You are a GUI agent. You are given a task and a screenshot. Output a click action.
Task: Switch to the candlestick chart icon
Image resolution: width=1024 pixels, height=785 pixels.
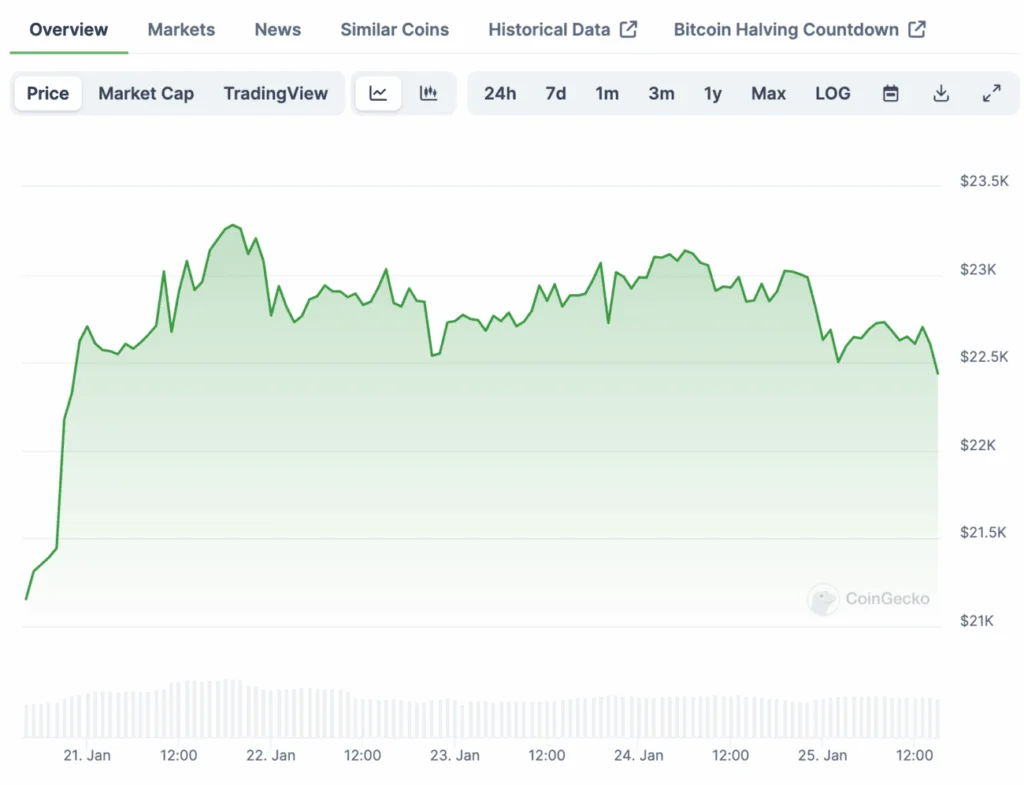(x=430, y=93)
